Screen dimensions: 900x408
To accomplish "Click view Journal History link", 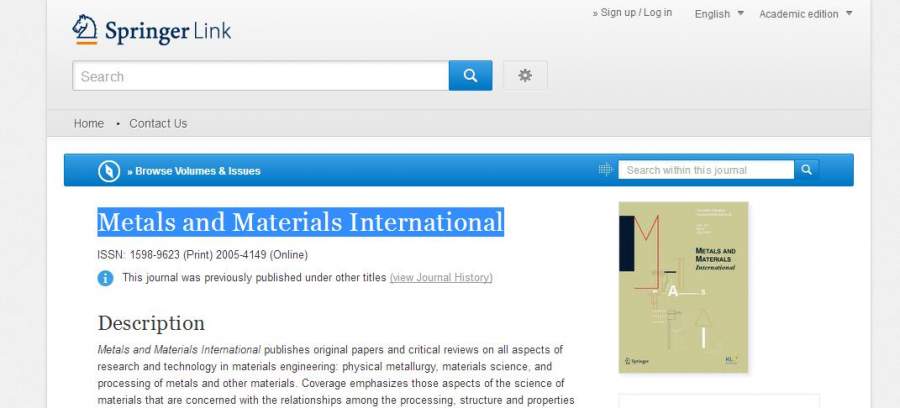I will click(x=441, y=278).
